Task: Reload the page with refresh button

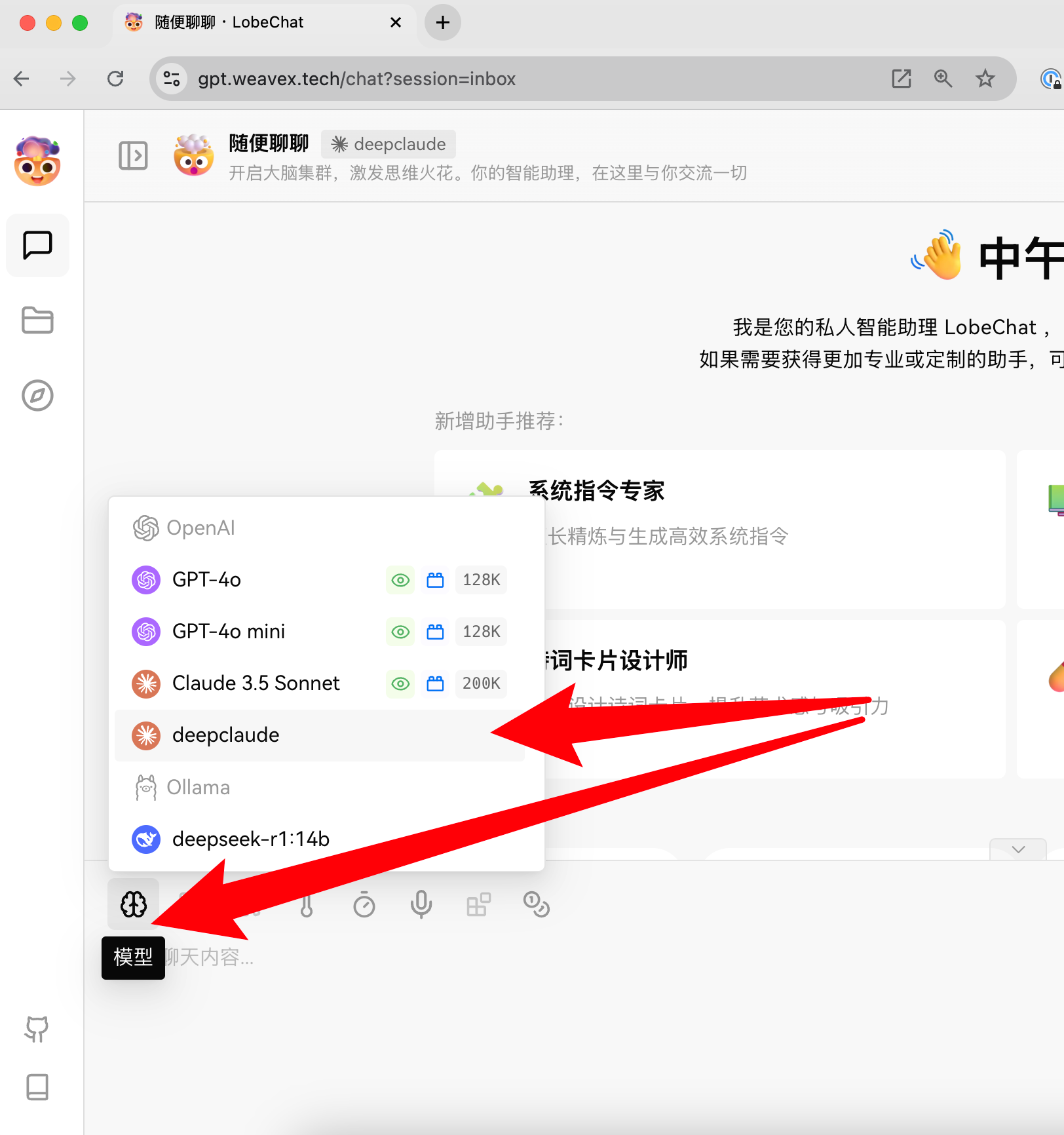Action: pyautogui.click(x=115, y=79)
